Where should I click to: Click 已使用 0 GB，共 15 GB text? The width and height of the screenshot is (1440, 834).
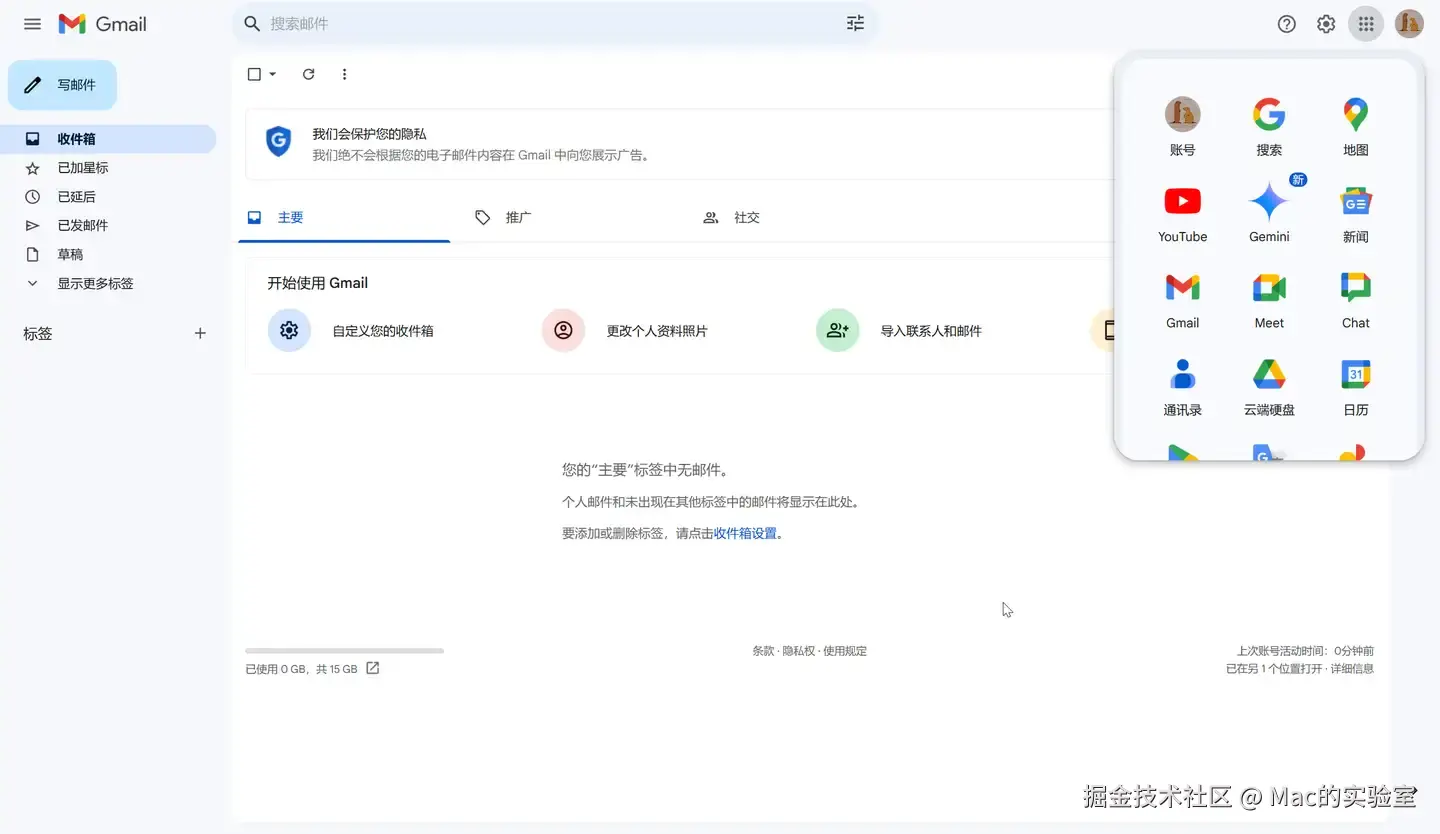click(301, 669)
